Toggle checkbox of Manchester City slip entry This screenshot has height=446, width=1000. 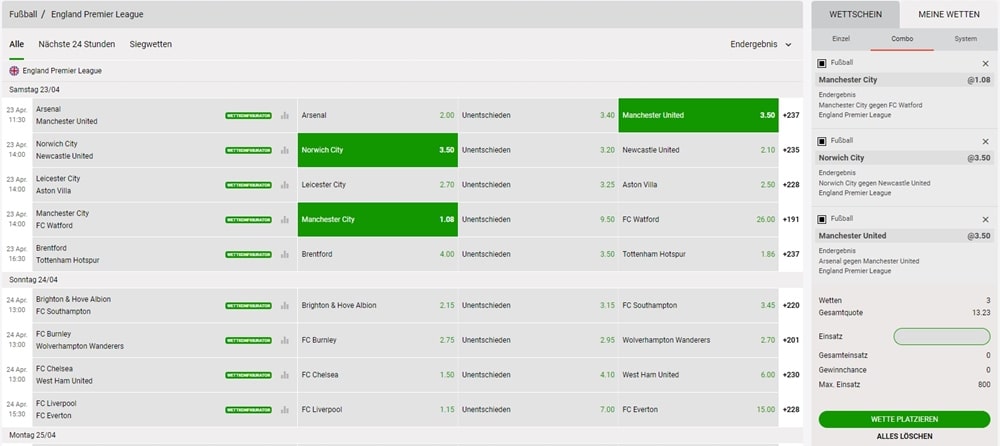822,63
